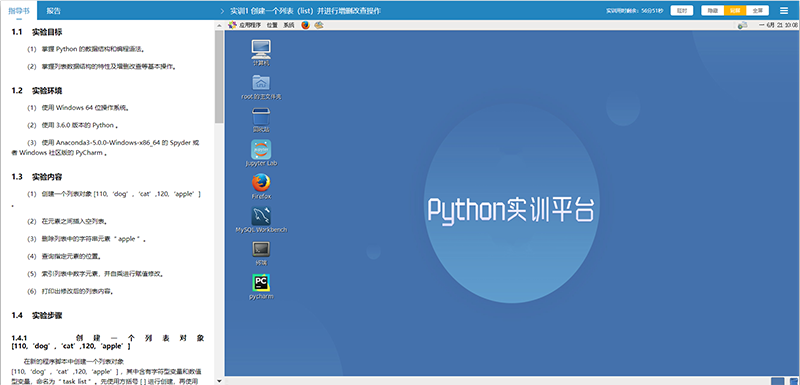Launch Firefox from the desktop icon
This screenshot has height=385, width=800.
(x=261, y=187)
